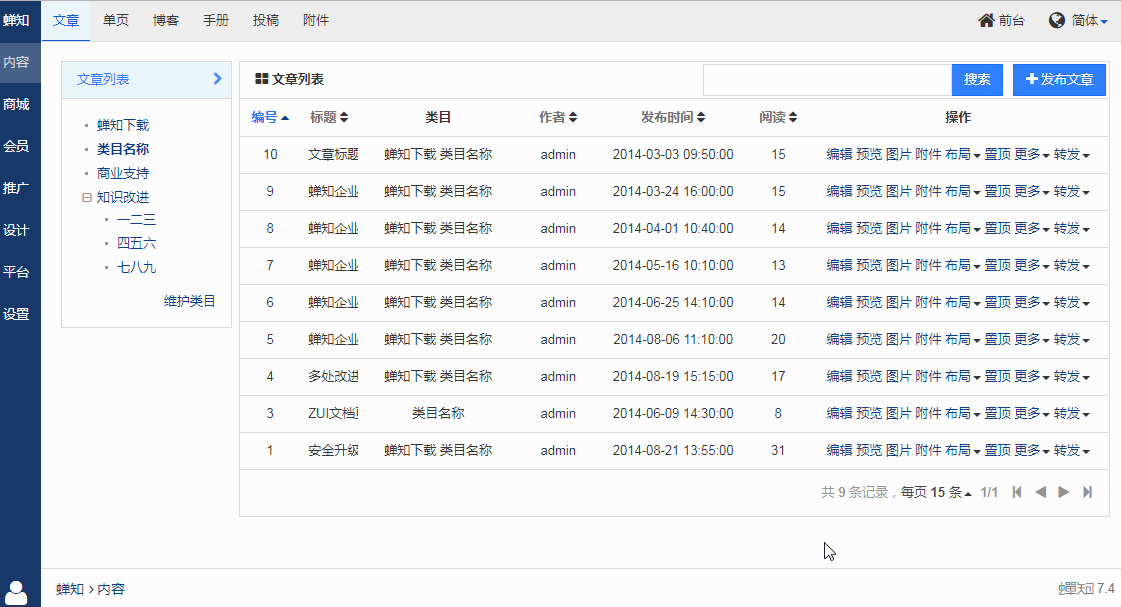The height and width of the screenshot is (607, 1121).
Task: Collapse the 知识改进 category tree node
Action: point(87,198)
